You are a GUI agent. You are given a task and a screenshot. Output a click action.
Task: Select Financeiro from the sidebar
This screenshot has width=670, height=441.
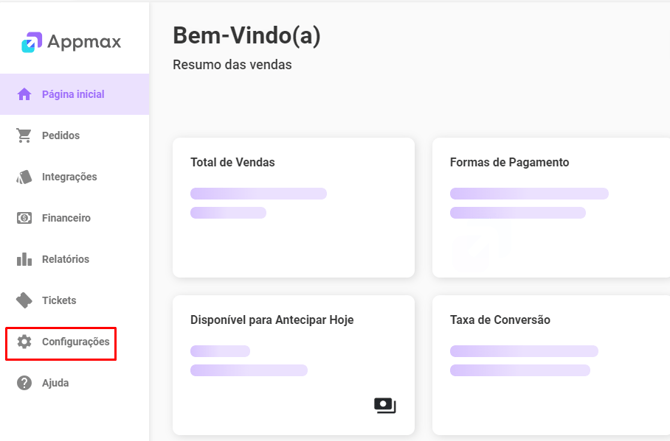click(x=66, y=218)
